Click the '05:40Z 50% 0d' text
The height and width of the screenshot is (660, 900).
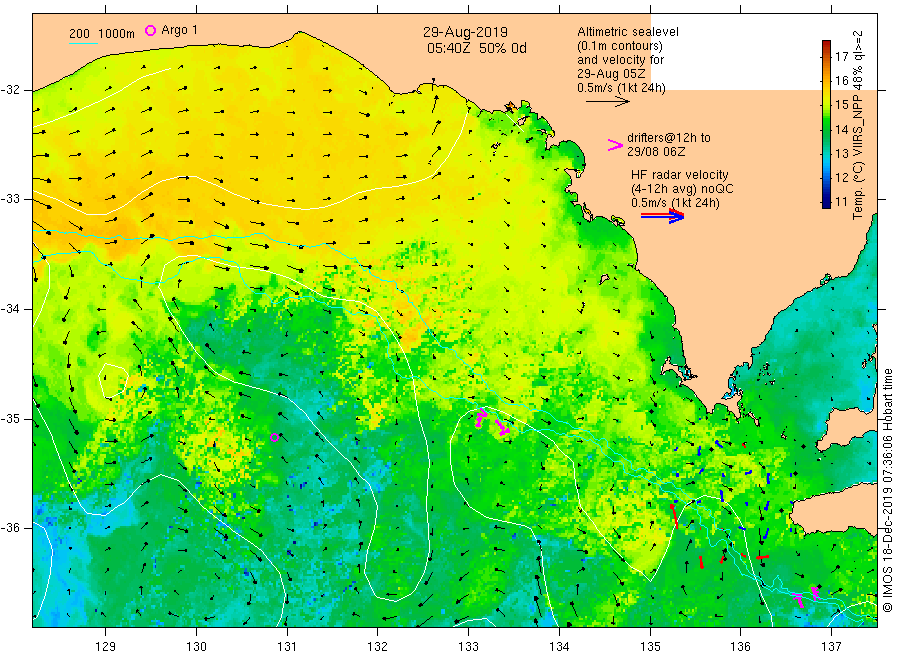[476, 48]
